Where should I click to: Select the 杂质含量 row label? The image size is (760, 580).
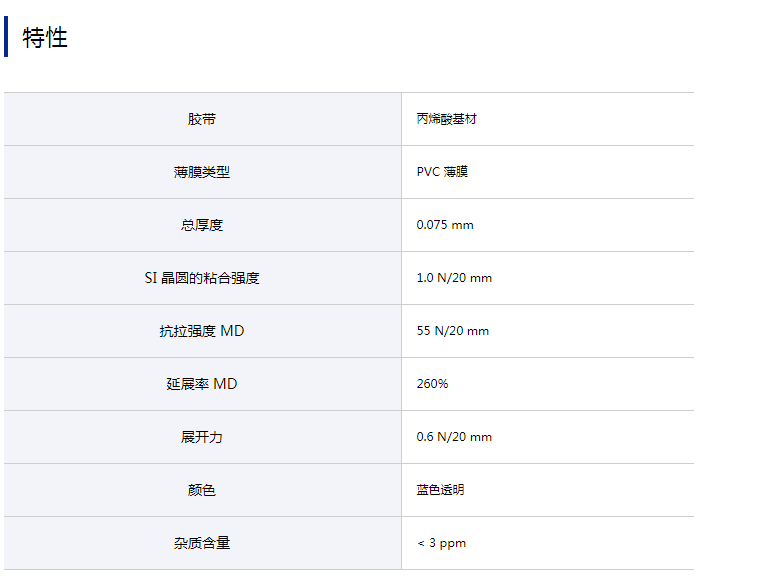click(202, 543)
